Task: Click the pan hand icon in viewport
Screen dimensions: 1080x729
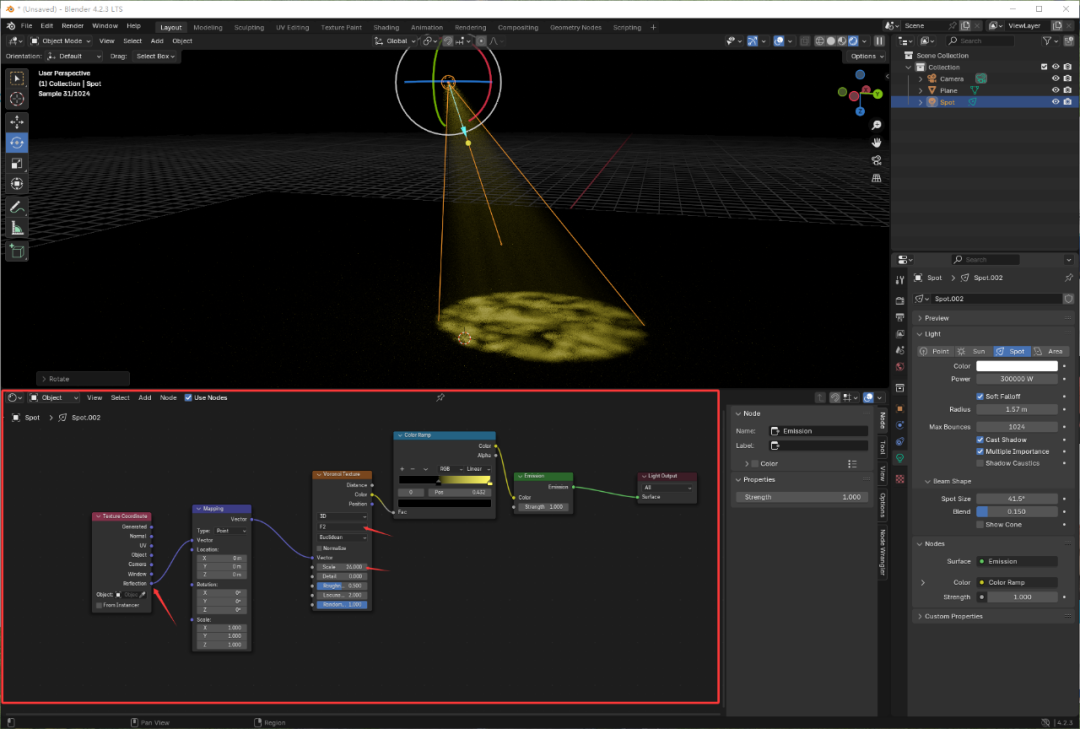Action: (876, 143)
